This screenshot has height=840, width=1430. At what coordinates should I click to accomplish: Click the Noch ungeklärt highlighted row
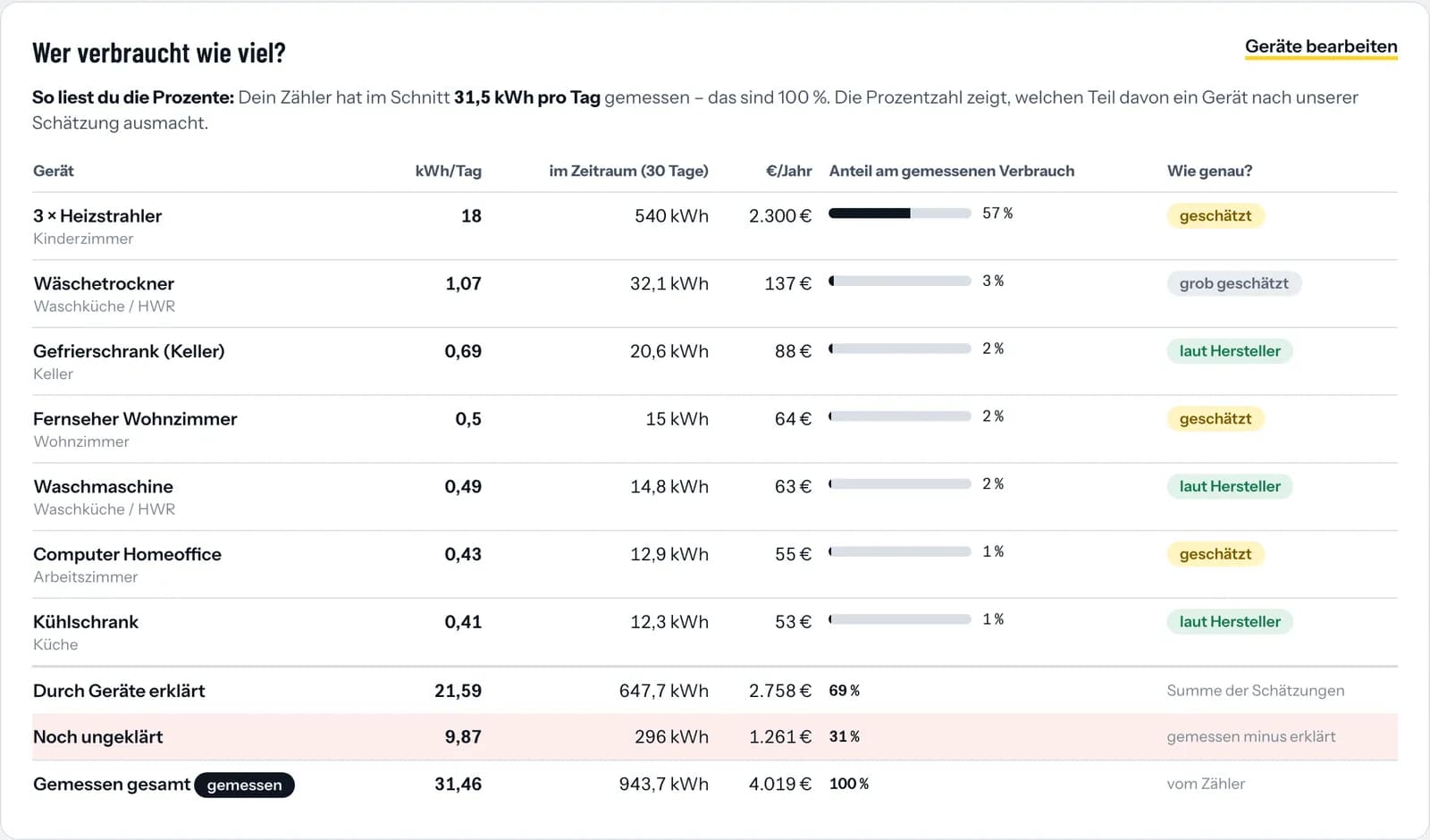715,737
